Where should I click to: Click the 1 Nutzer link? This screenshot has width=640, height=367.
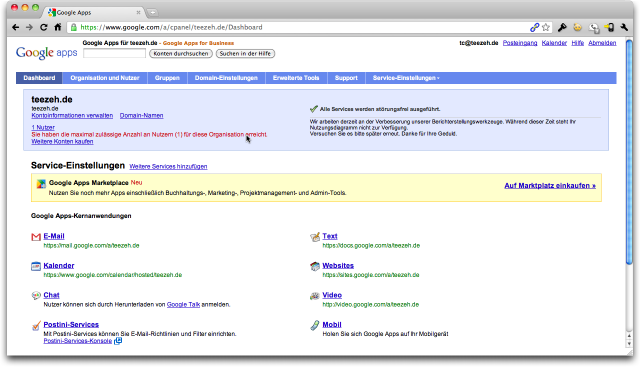(43, 127)
